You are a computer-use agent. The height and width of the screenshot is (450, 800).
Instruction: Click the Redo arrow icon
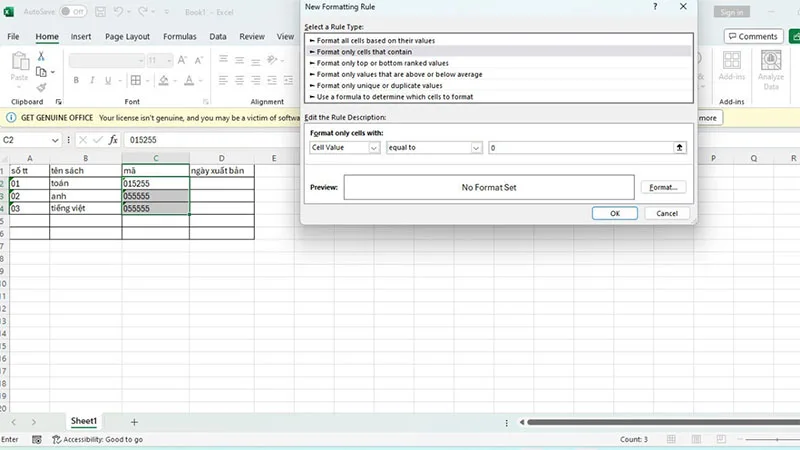coord(143,11)
